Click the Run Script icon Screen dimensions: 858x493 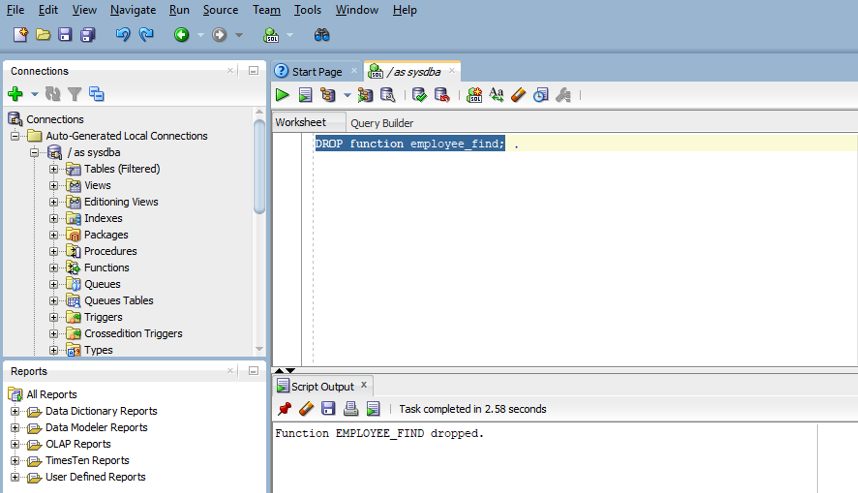coord(305,95)
